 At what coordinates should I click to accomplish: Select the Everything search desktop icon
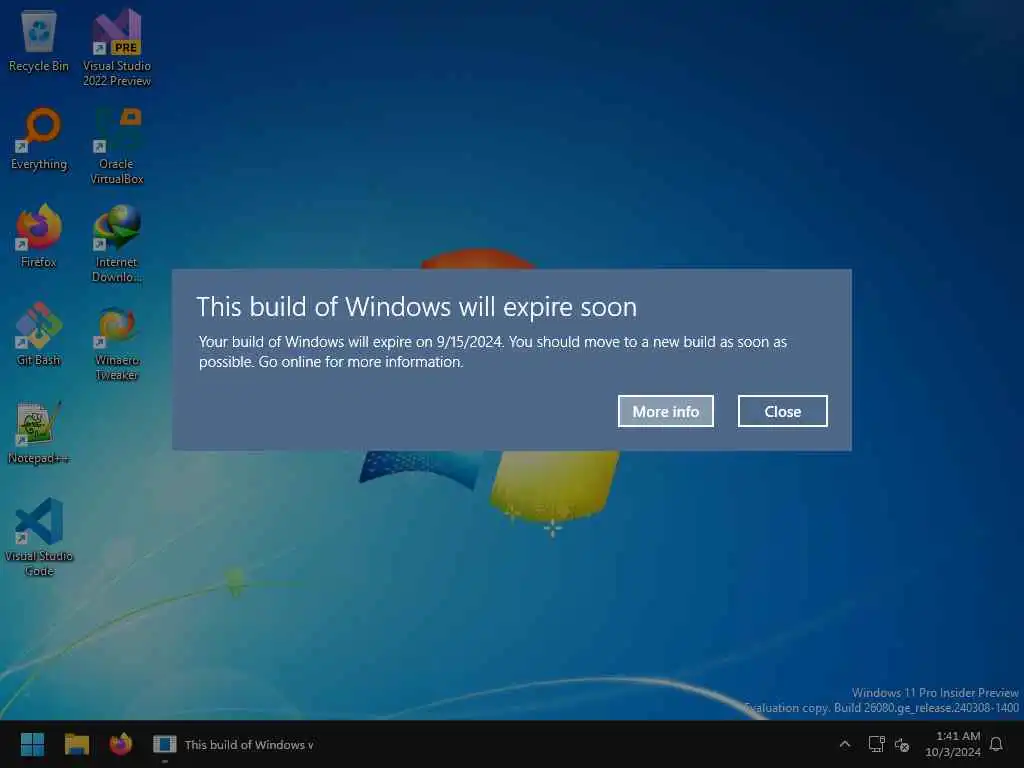tap(39, 139)
